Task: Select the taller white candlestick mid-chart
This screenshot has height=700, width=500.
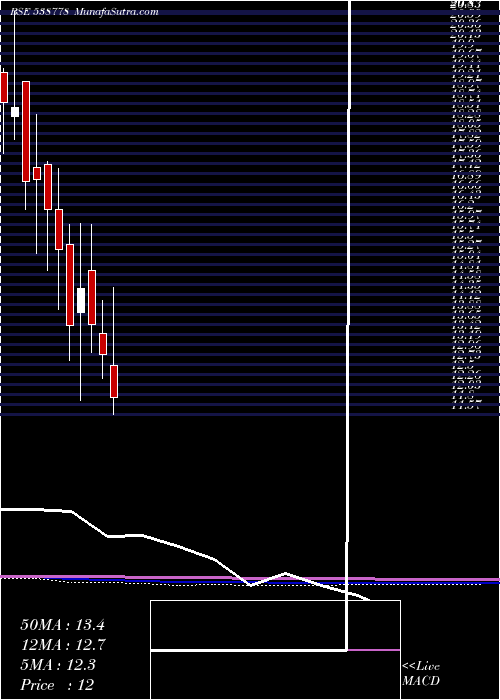Action: 81,300
